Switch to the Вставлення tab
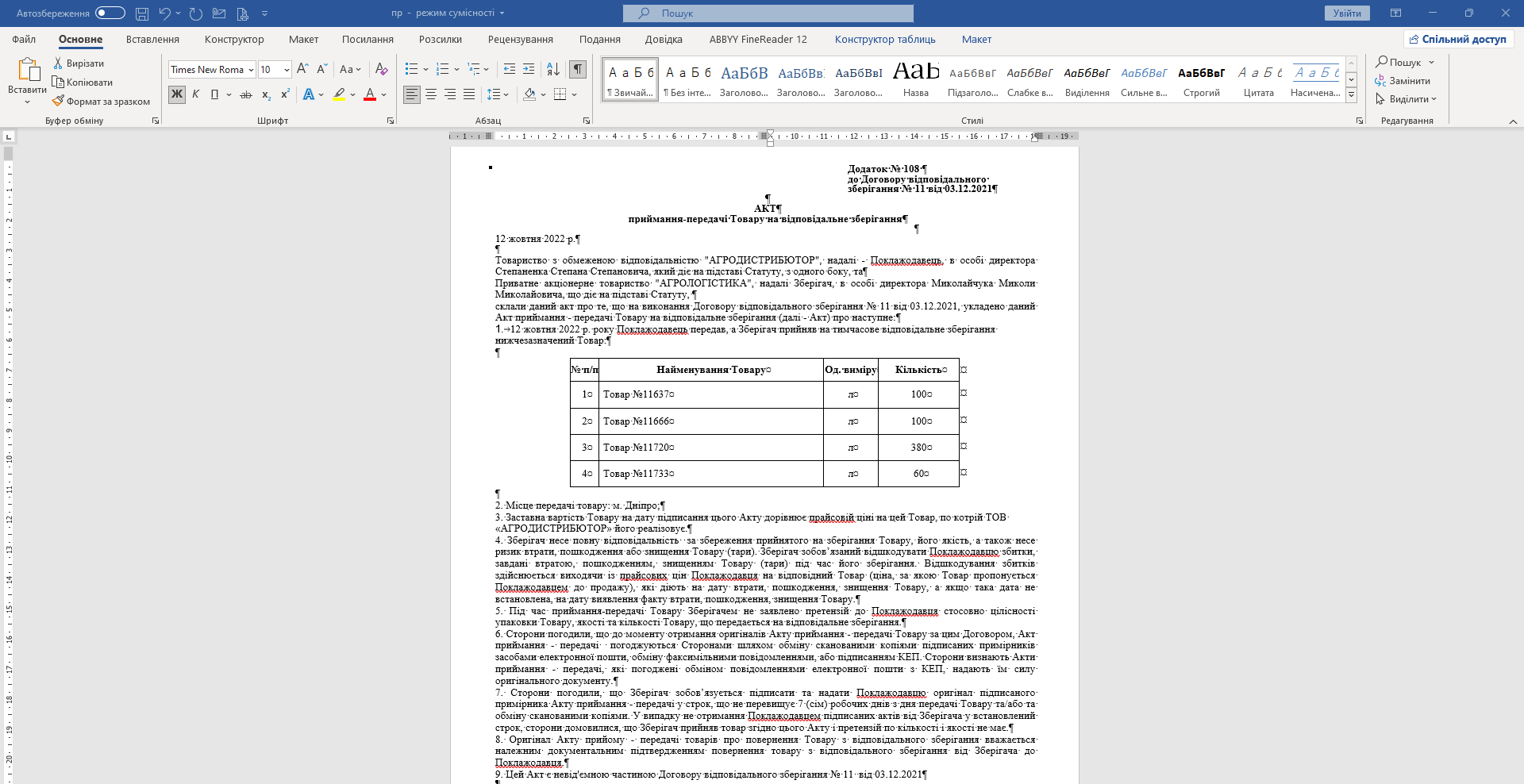Screen dimensions: 1524x784 point(152,39)
